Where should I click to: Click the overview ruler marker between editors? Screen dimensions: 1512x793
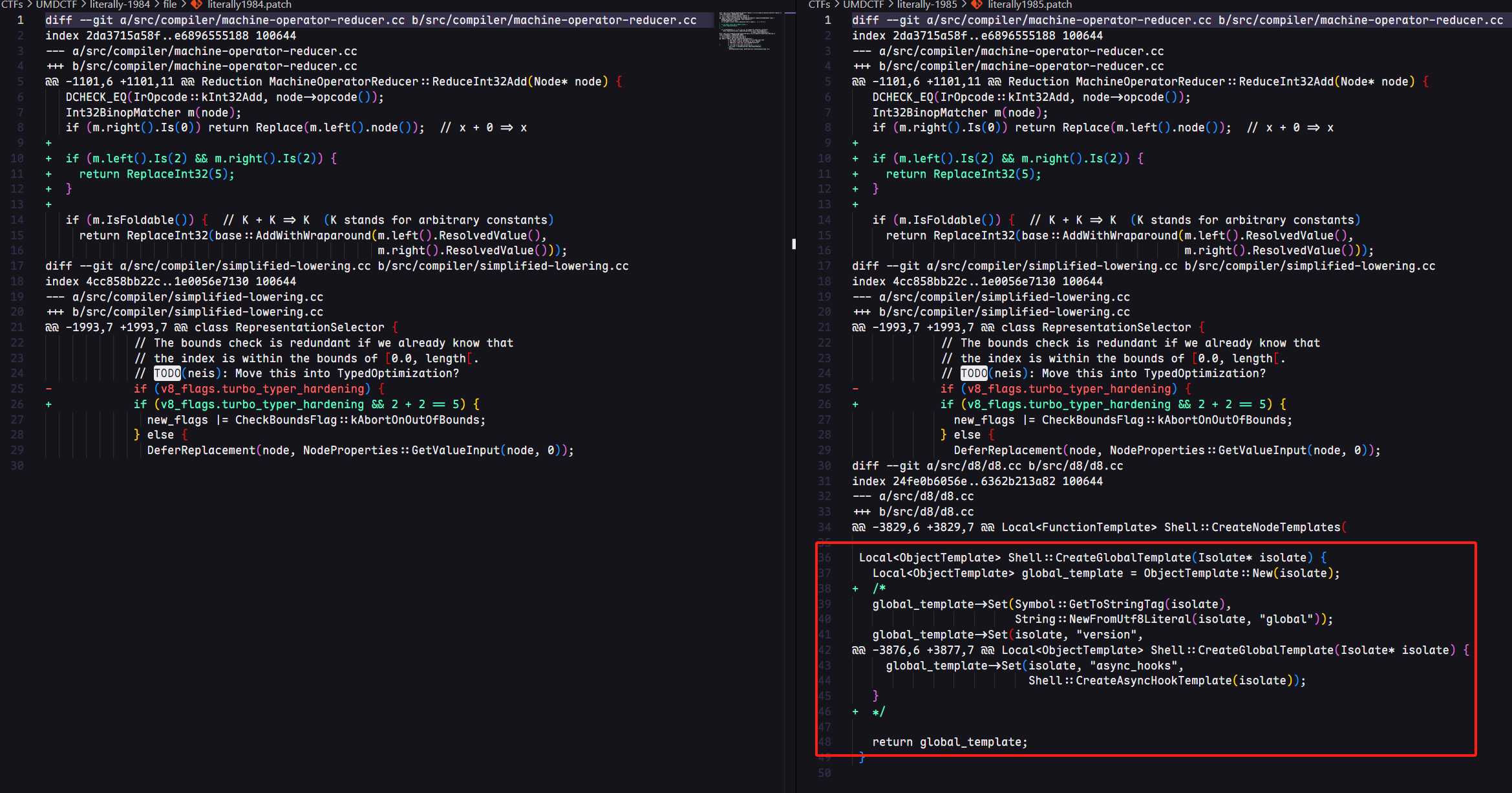tap(794, 244)
